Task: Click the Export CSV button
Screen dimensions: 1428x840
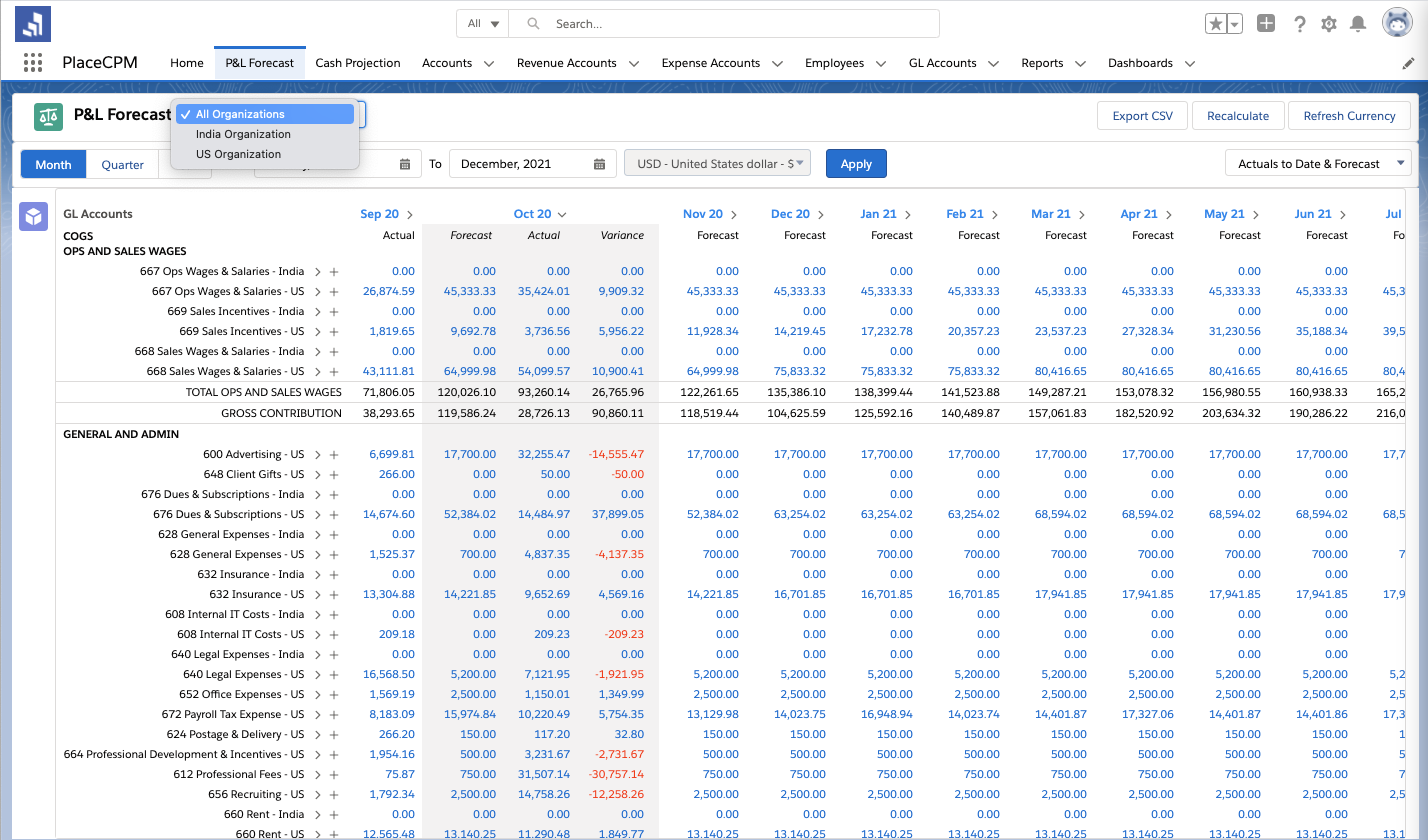Action: point(1142,116)
